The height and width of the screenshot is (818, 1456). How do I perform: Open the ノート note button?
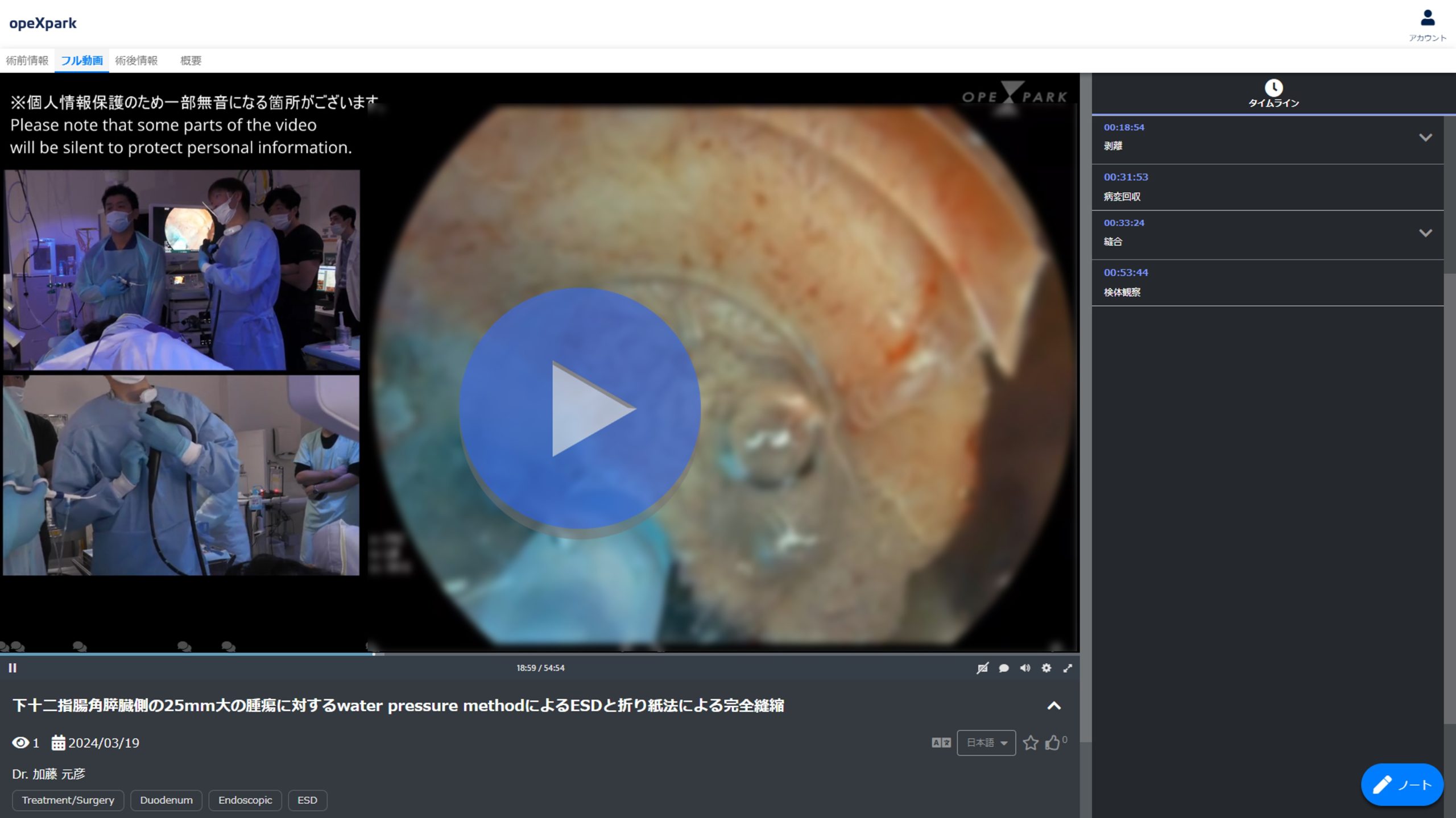(1401, 784)
